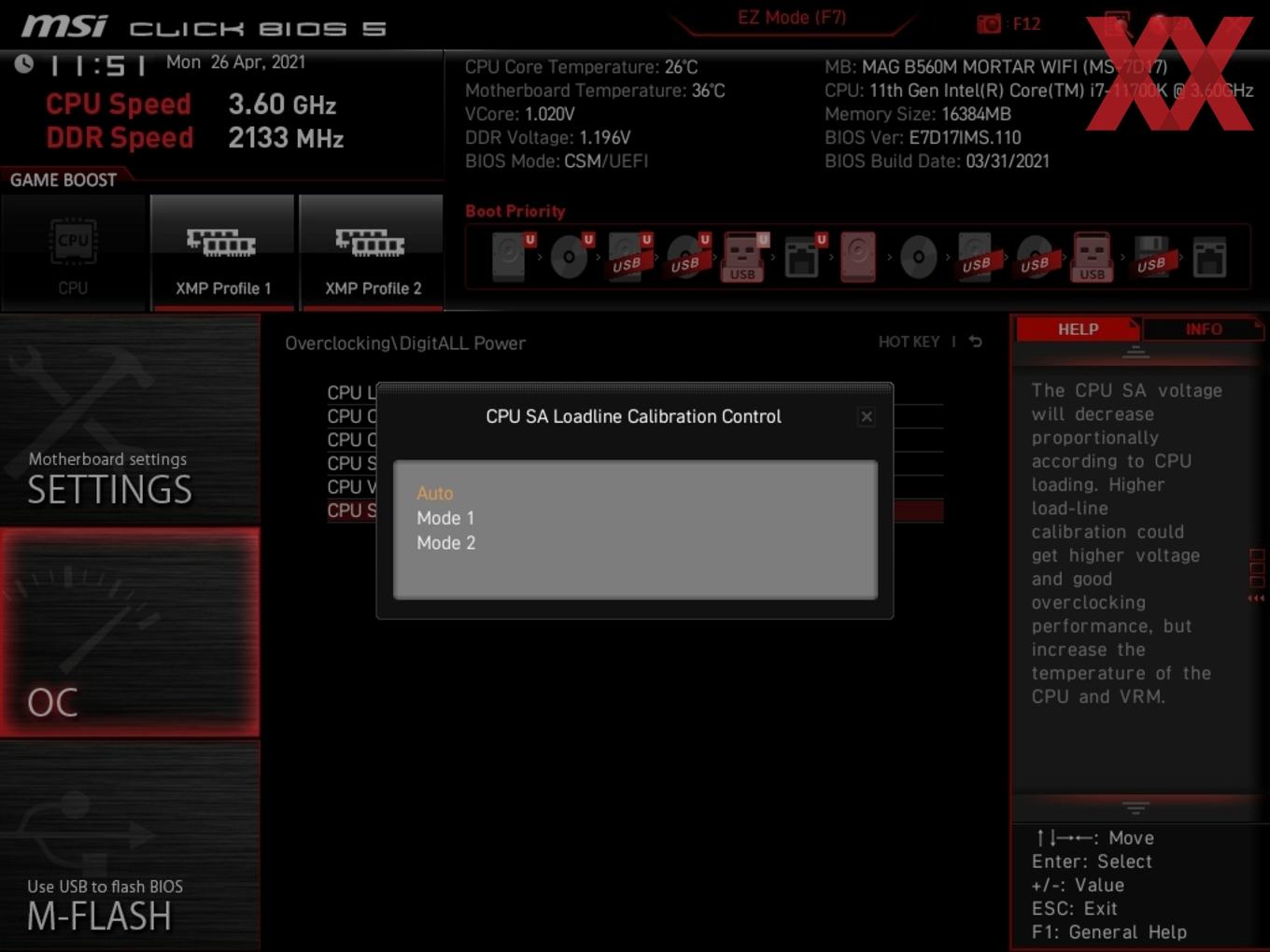1270x952 pixels.
Task: Open the SETTINGS section
Action: 130,420
